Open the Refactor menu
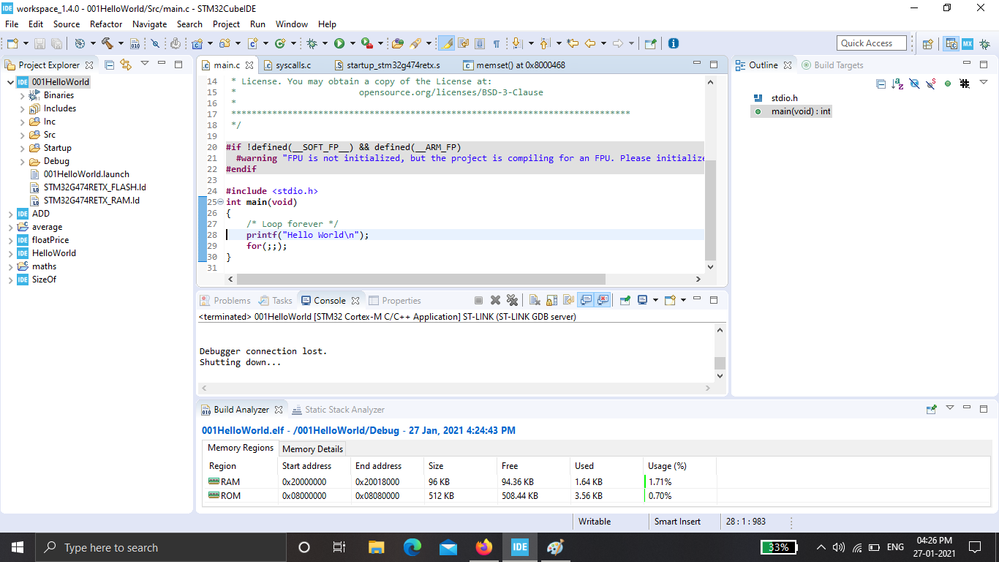 (106, 24)
